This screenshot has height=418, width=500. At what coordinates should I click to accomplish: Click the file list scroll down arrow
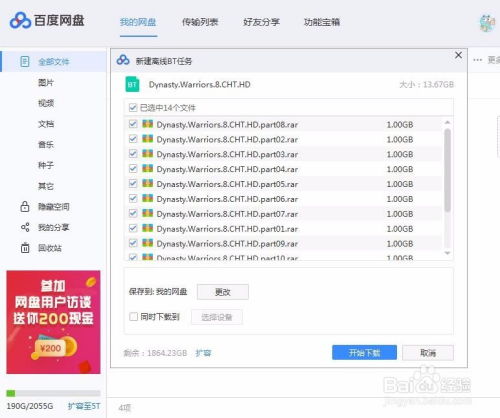(448, 253)
